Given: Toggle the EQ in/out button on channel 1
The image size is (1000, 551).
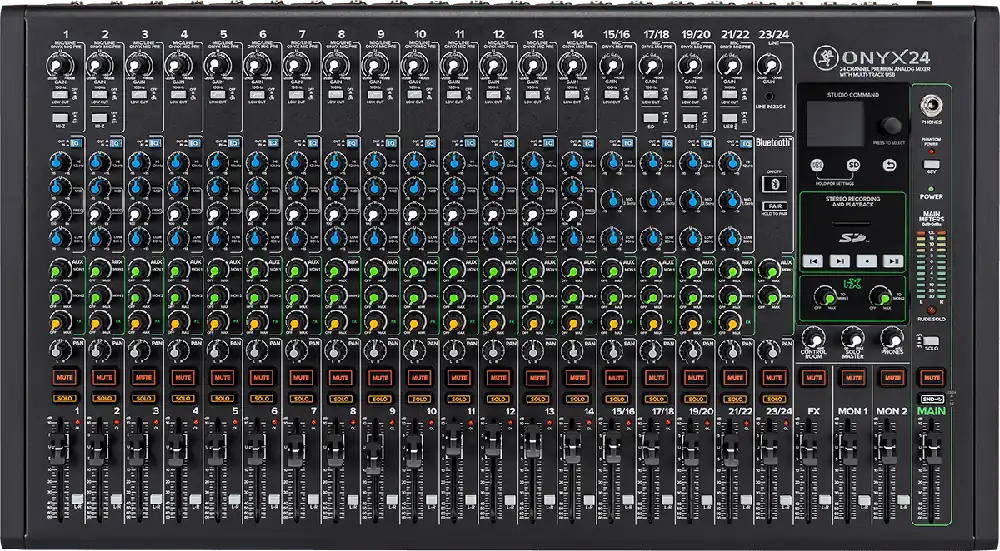Looking at the screenshot, I should coord(77,143).
